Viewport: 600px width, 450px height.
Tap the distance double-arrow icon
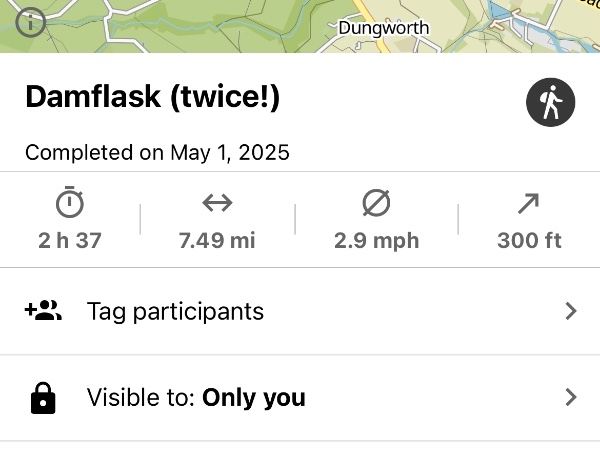(217, 203)
